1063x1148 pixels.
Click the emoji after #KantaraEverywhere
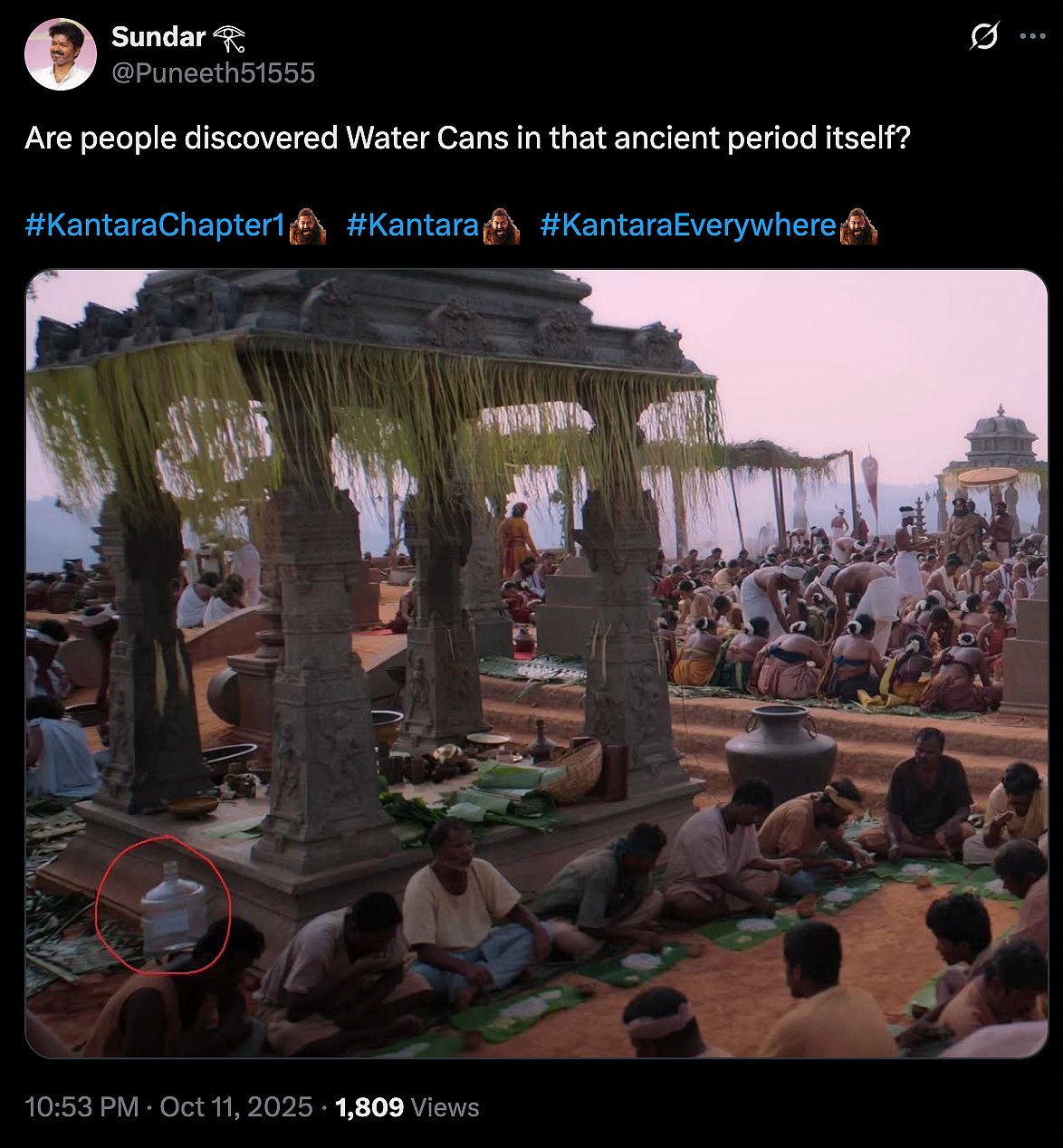pyautogui.click(x=857, y=225)
